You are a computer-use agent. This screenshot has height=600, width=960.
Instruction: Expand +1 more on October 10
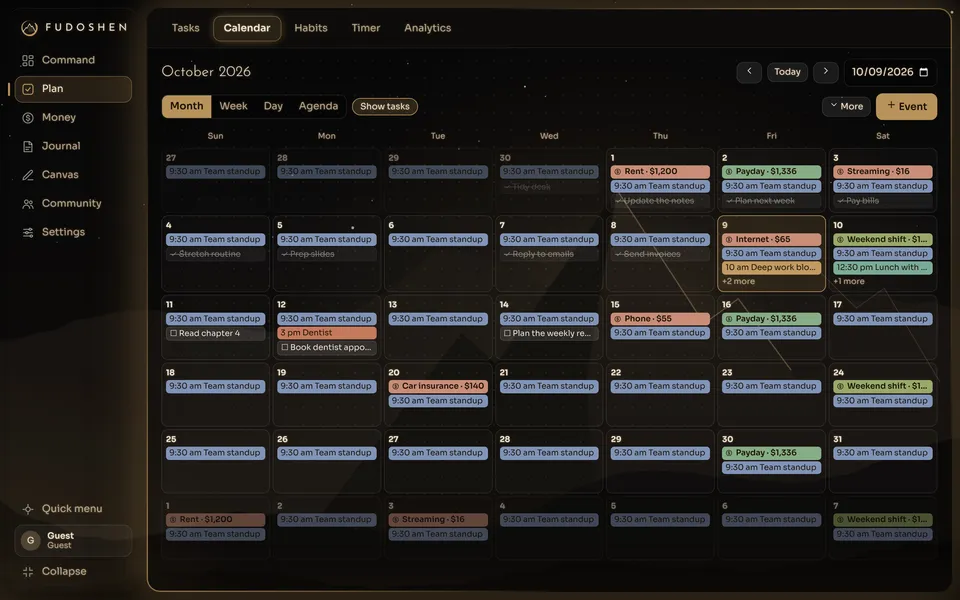pyautogui.click(x=849, y=281)
